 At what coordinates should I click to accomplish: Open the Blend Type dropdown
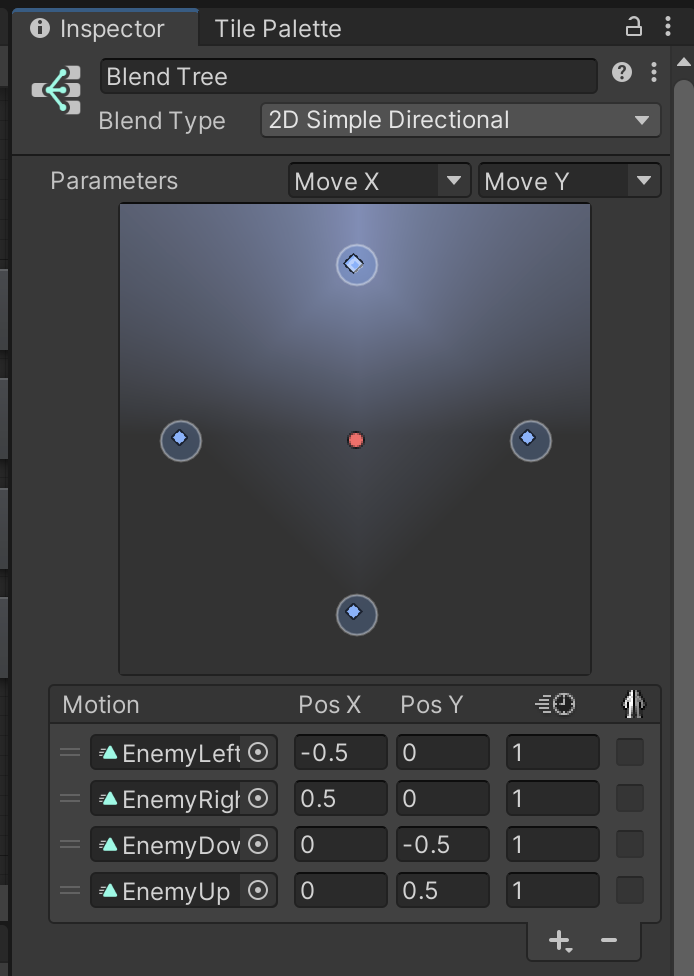[460, 121]
